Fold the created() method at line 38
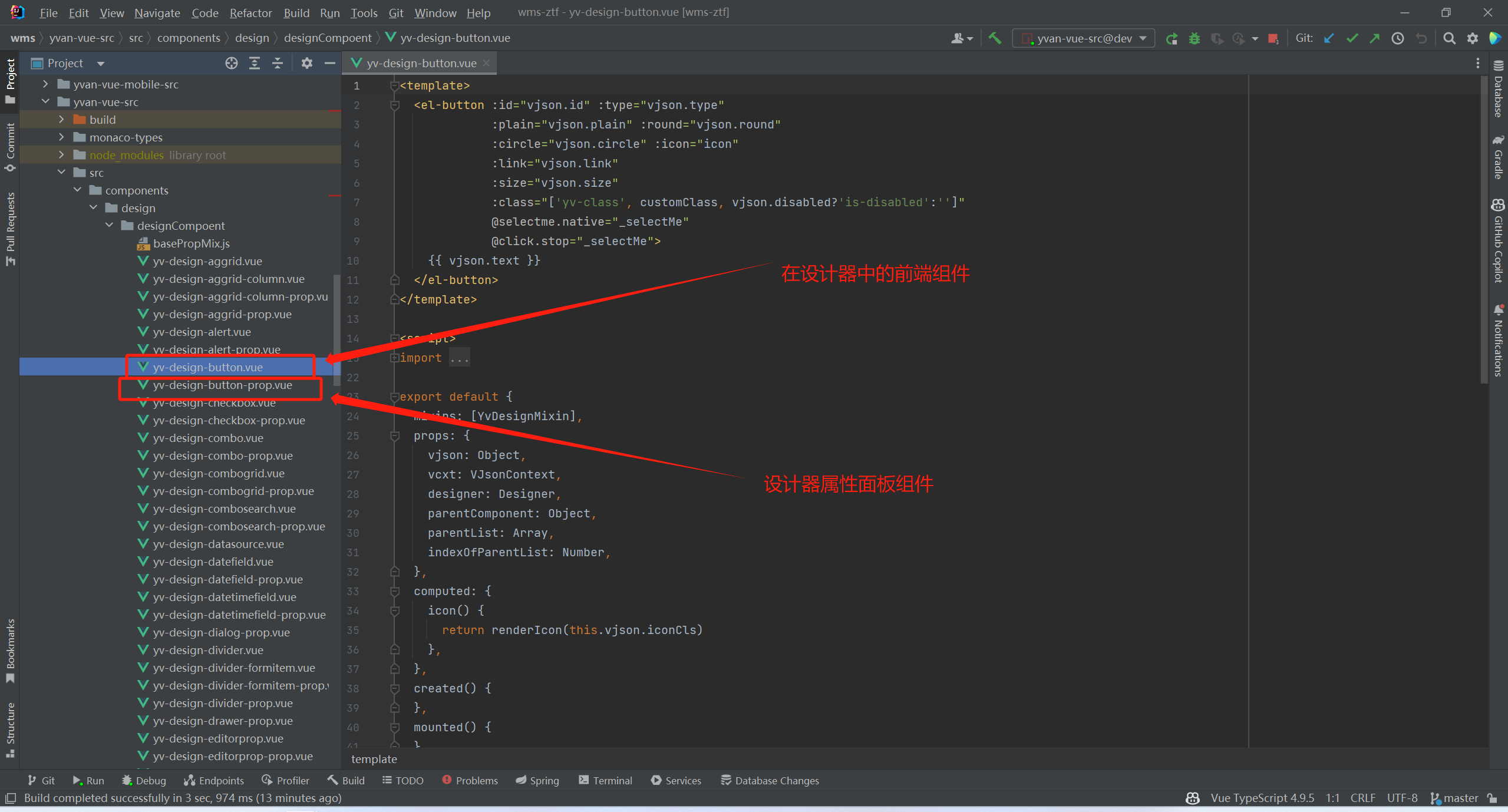Screen dimensions: 1508x812 394,689
